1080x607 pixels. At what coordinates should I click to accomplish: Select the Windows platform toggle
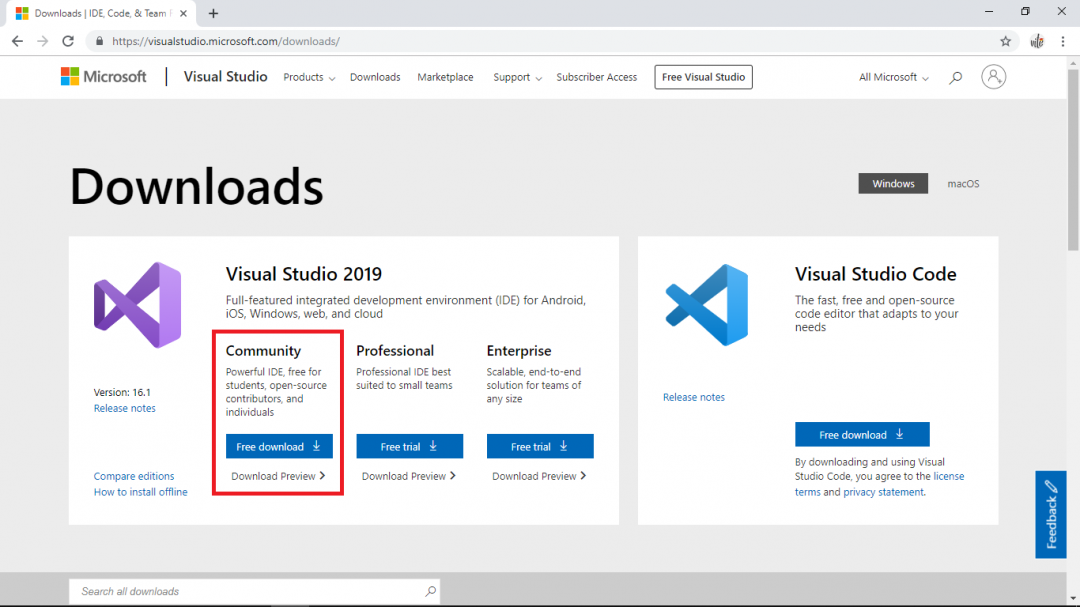(x=892, y=183)
